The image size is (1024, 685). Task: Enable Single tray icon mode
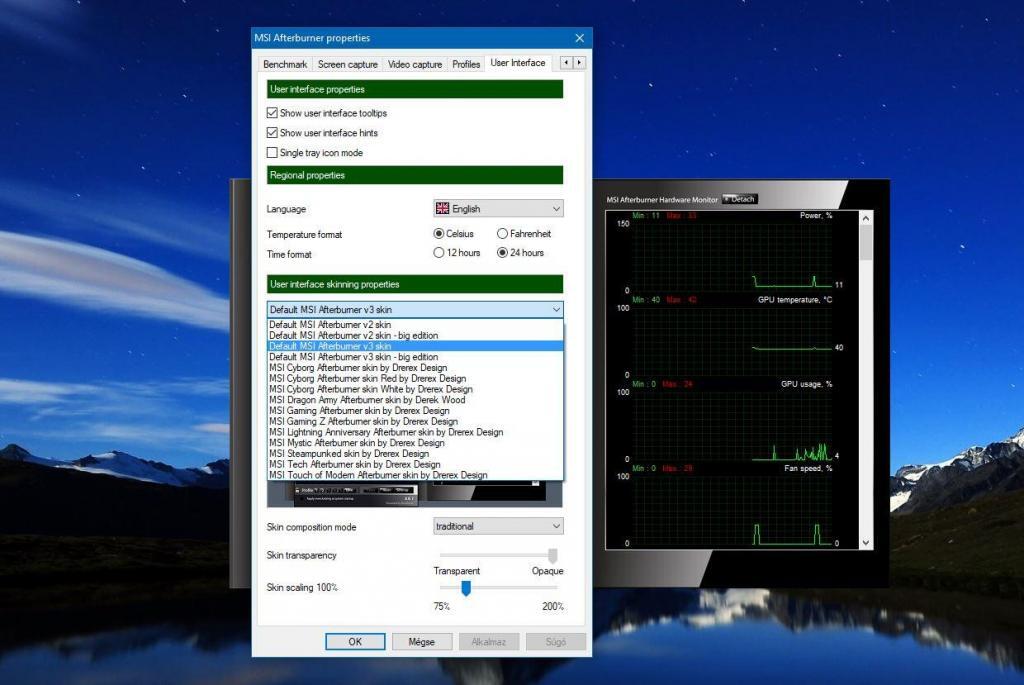pyautogui.click(x=272, y=153)
